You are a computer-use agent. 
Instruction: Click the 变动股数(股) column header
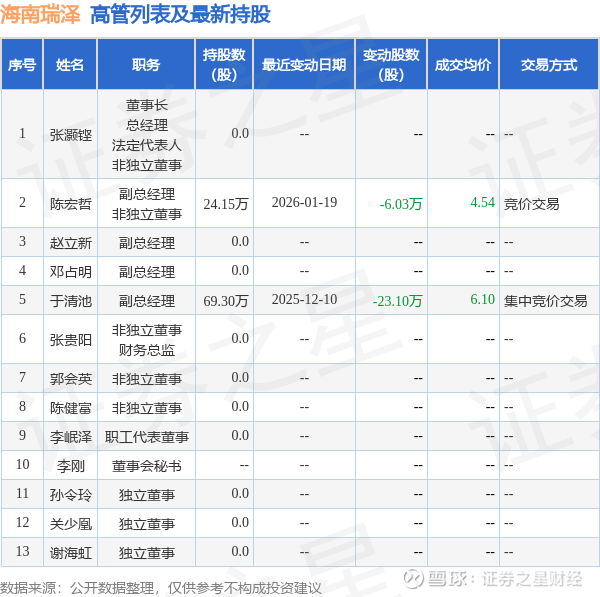tap(391, 65)
